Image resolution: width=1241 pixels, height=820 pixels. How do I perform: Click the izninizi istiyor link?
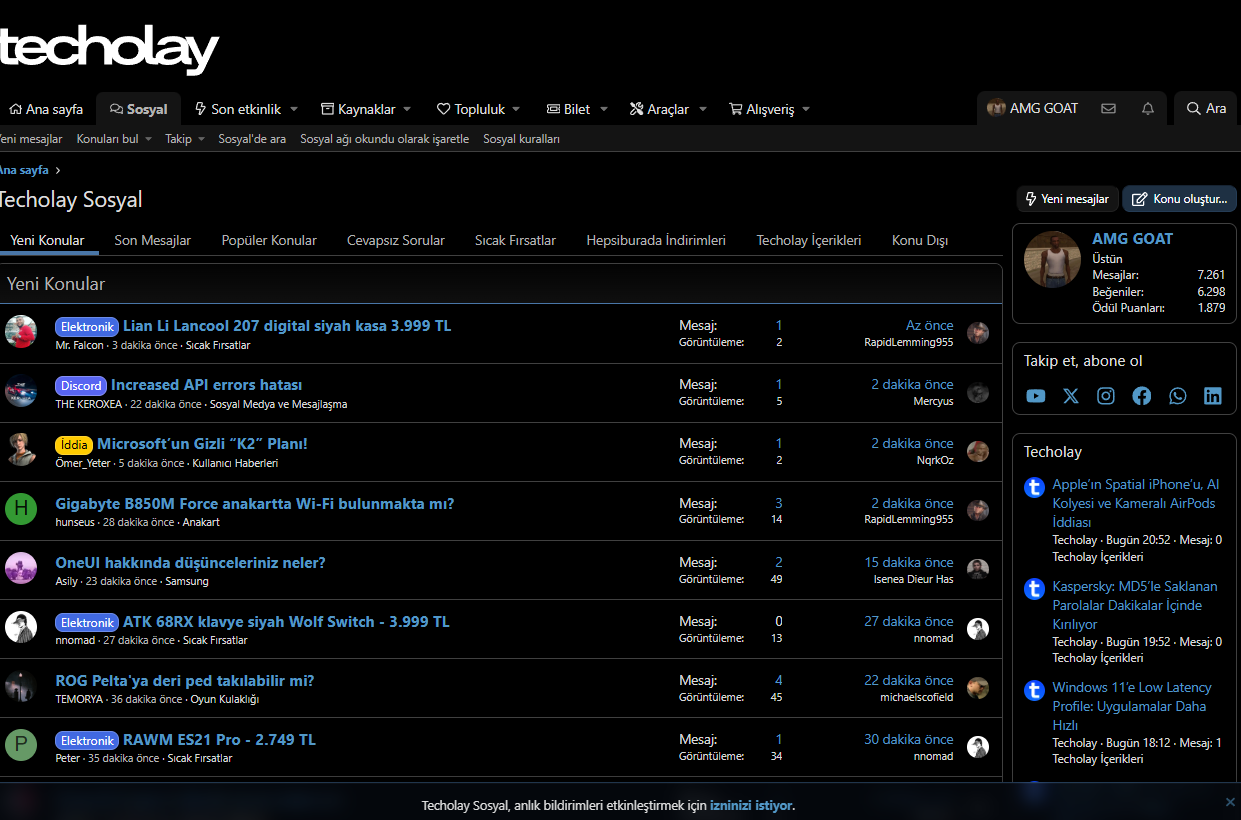click(x=751, y=805)
